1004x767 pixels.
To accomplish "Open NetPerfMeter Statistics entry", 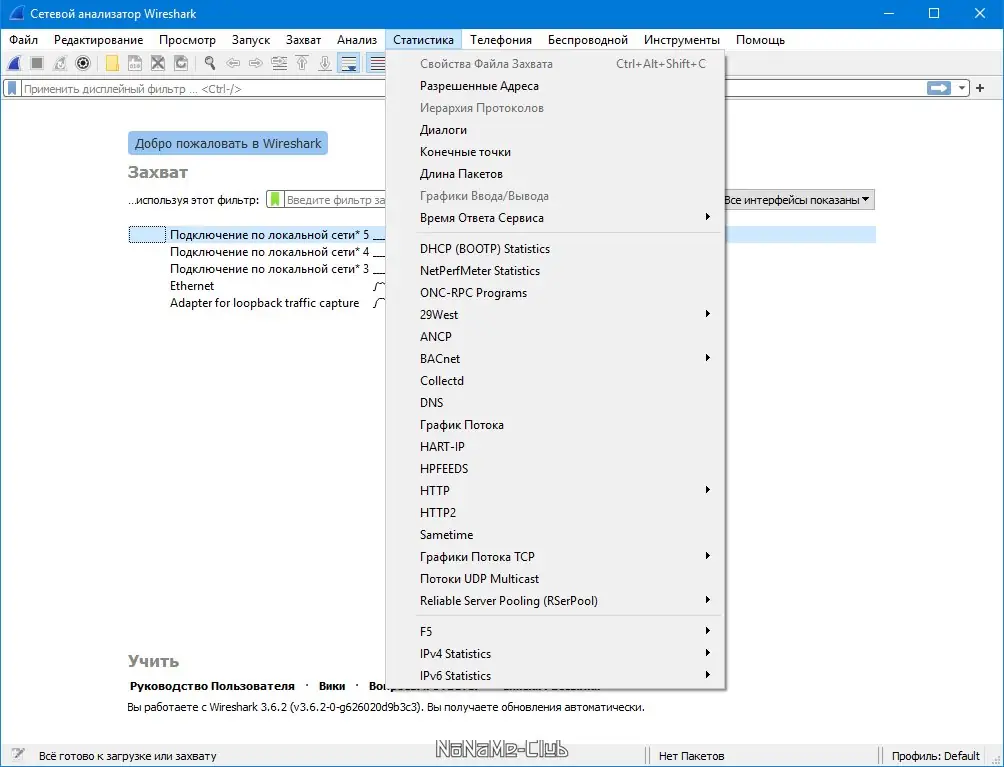I will tap(555, 271).
